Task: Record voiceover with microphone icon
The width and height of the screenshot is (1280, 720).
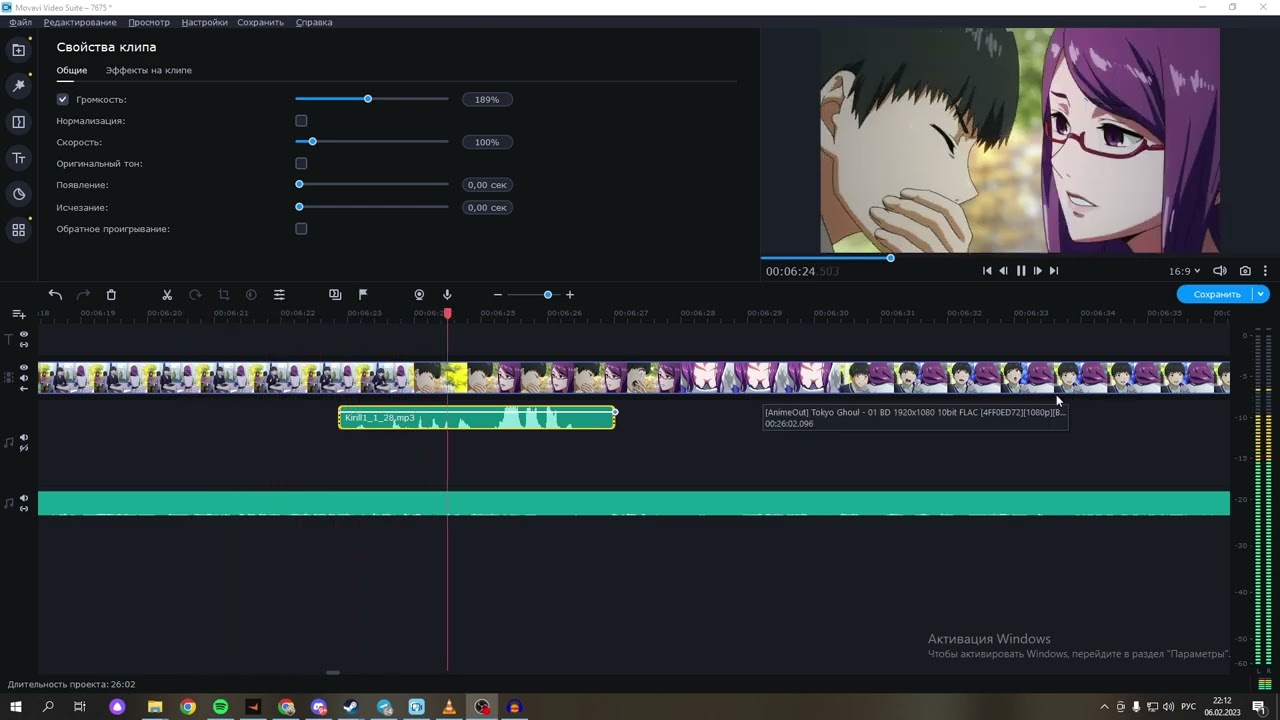Action: tap(447, 295)
